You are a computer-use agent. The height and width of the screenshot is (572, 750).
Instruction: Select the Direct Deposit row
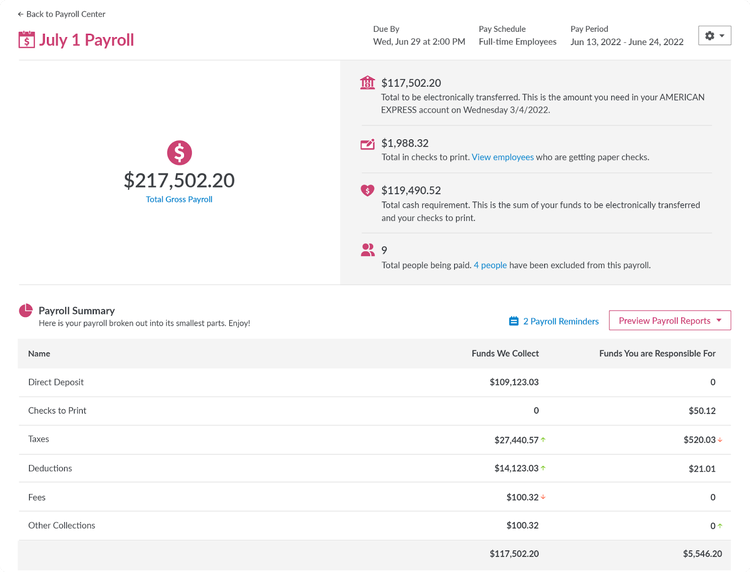(x=375, y=382)
